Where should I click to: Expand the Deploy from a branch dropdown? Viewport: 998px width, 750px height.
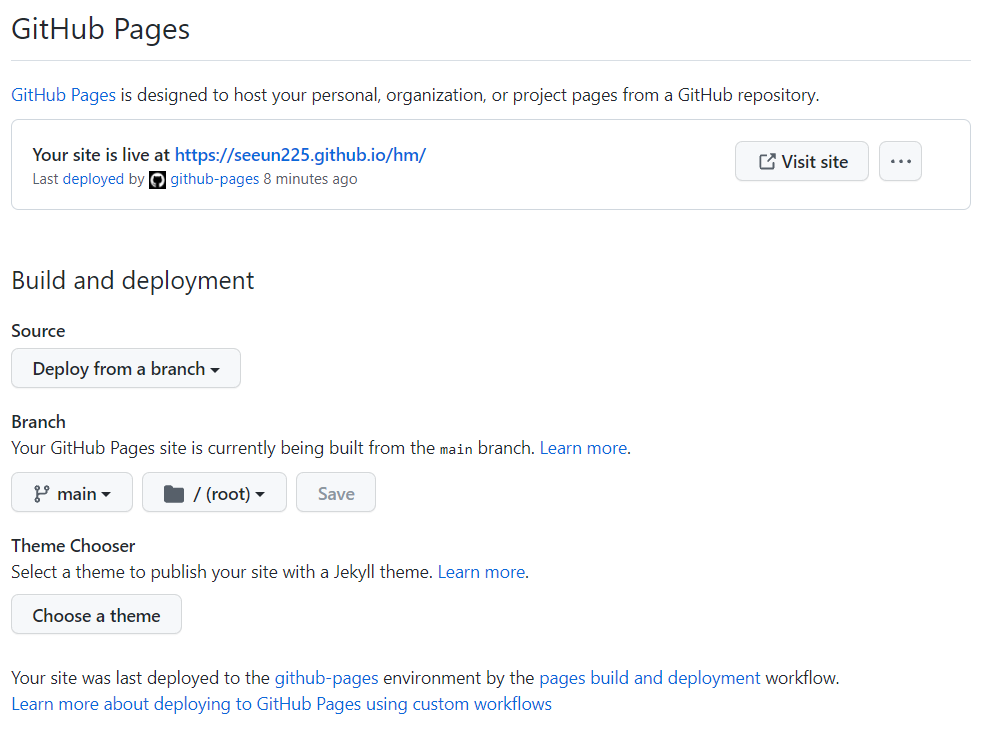(126, 368)
